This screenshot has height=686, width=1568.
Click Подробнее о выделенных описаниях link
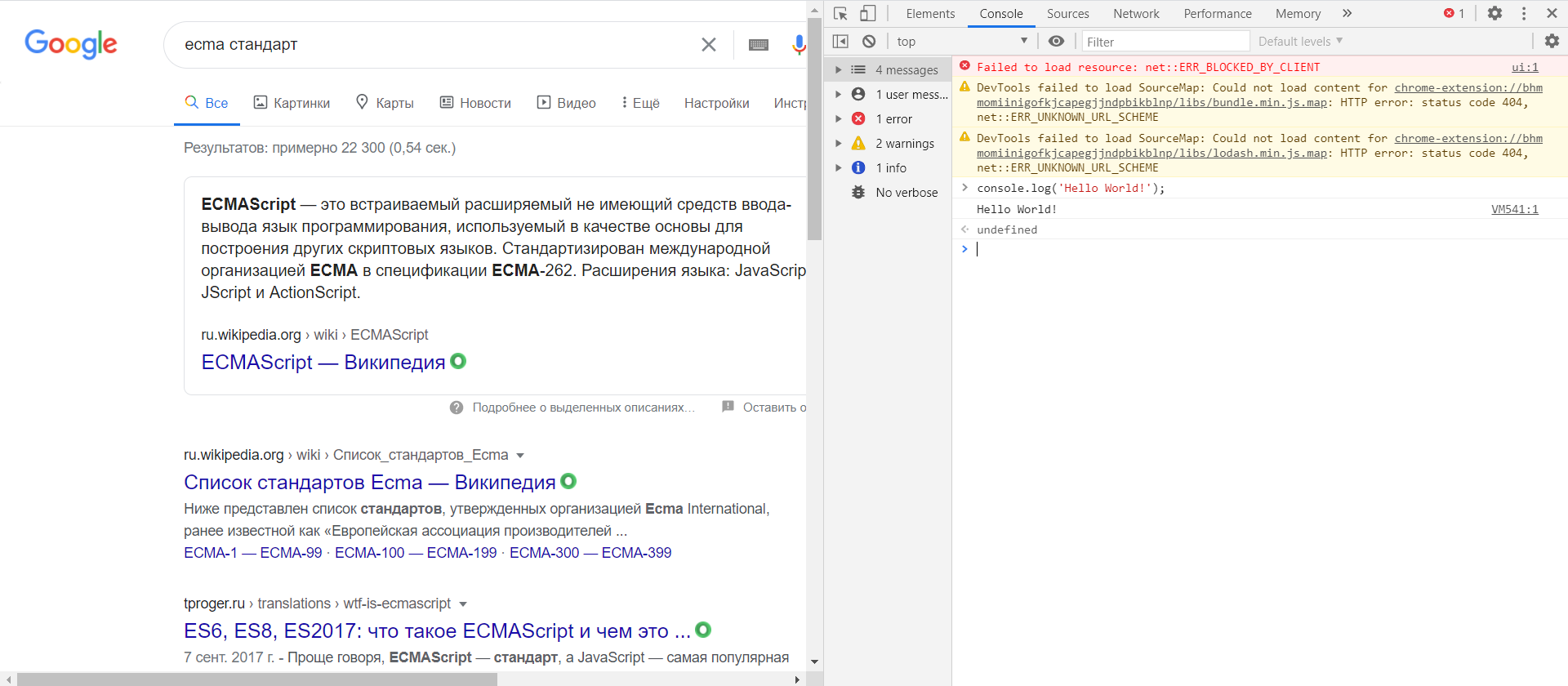coord(584,408)
